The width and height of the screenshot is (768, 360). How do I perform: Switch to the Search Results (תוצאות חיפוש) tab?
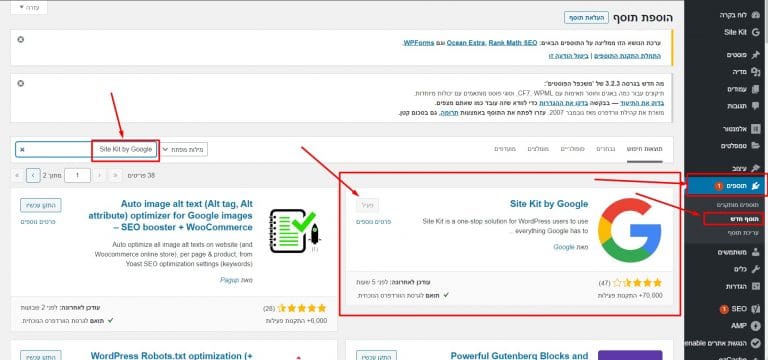point(645,148)
